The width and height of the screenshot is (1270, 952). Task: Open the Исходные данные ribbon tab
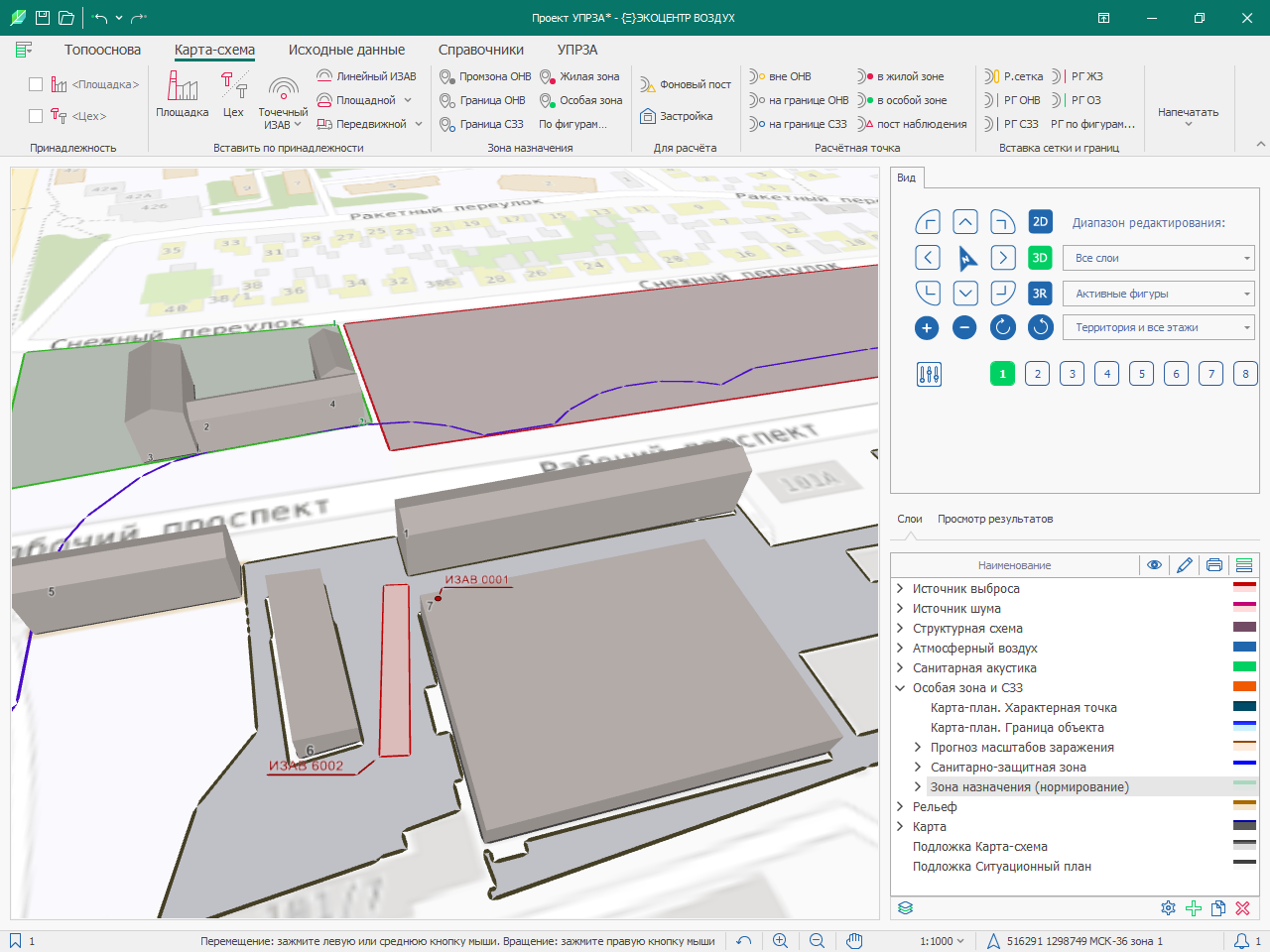click(346, 50)
